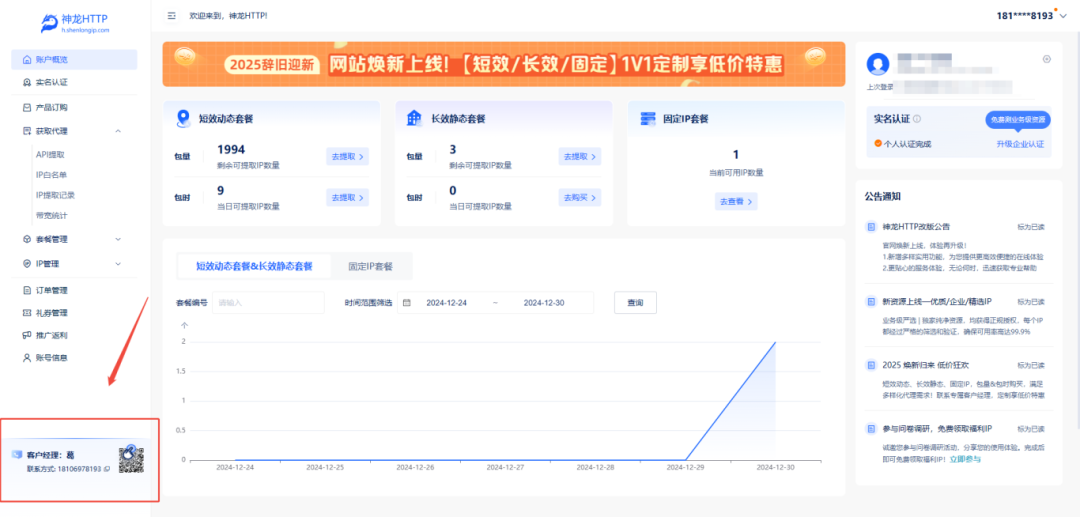Click the IP管理 shield icon
Viewport: 1080px width, 517px height.
pyautogui.click(x=27, y=264)
